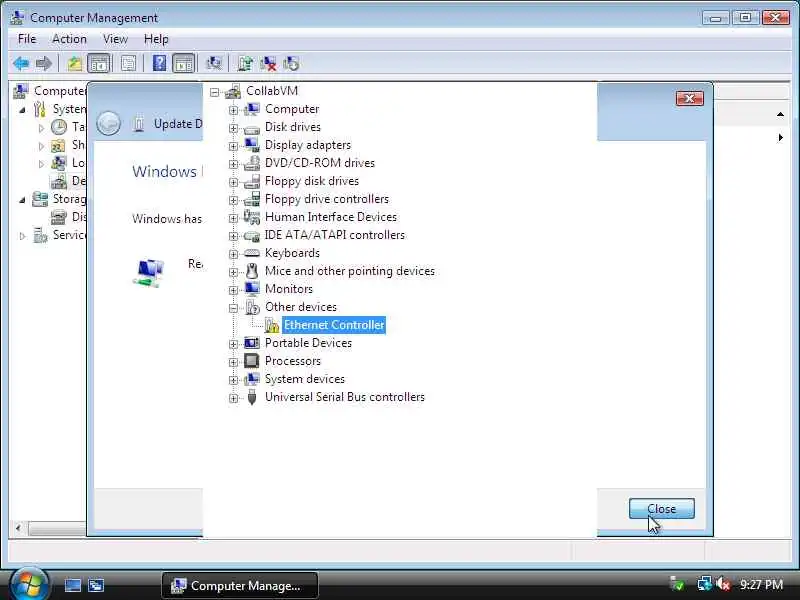Viewport: 800px width, 600px height.
Task: Select Storage node in console tree
Action: click(69, 199)
